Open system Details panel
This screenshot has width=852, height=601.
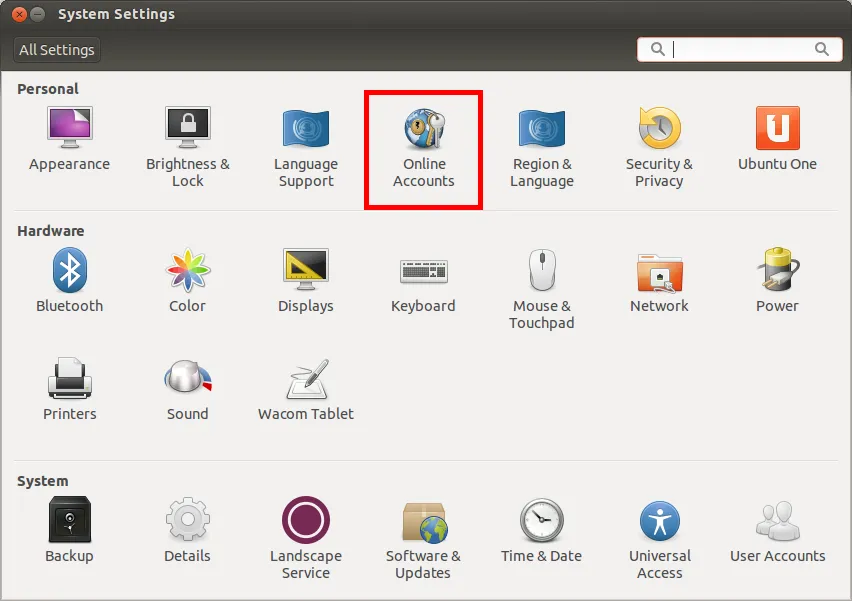pyautogui.click(x=187, y=530)
